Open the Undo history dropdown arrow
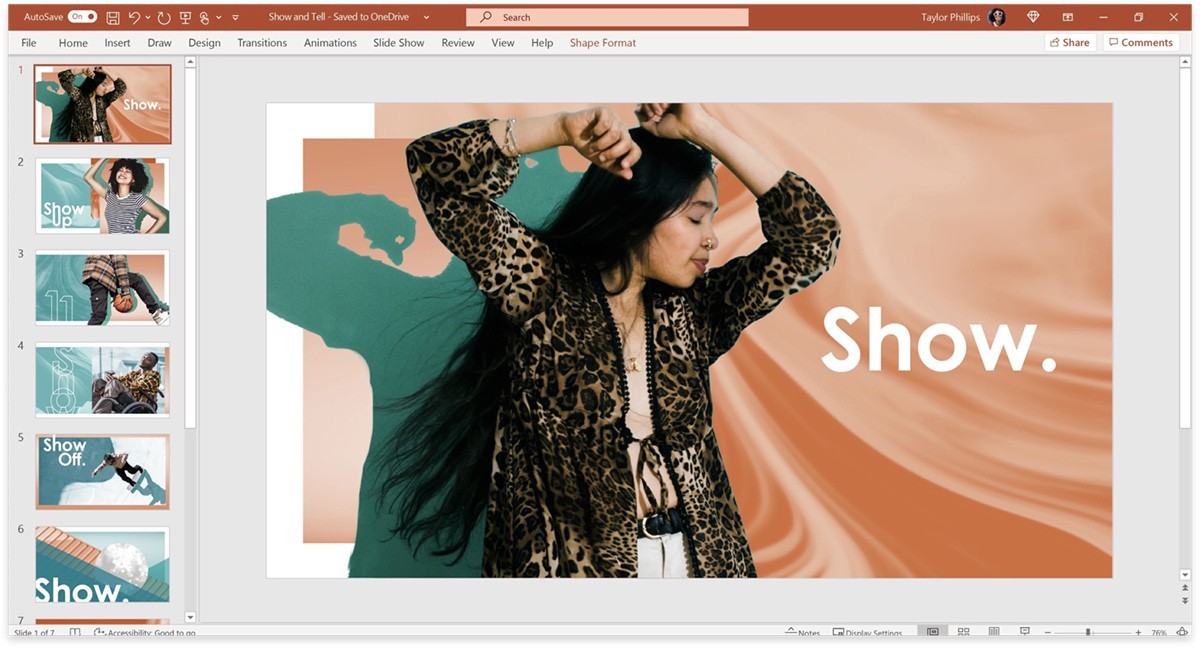 tap(148, 17)
